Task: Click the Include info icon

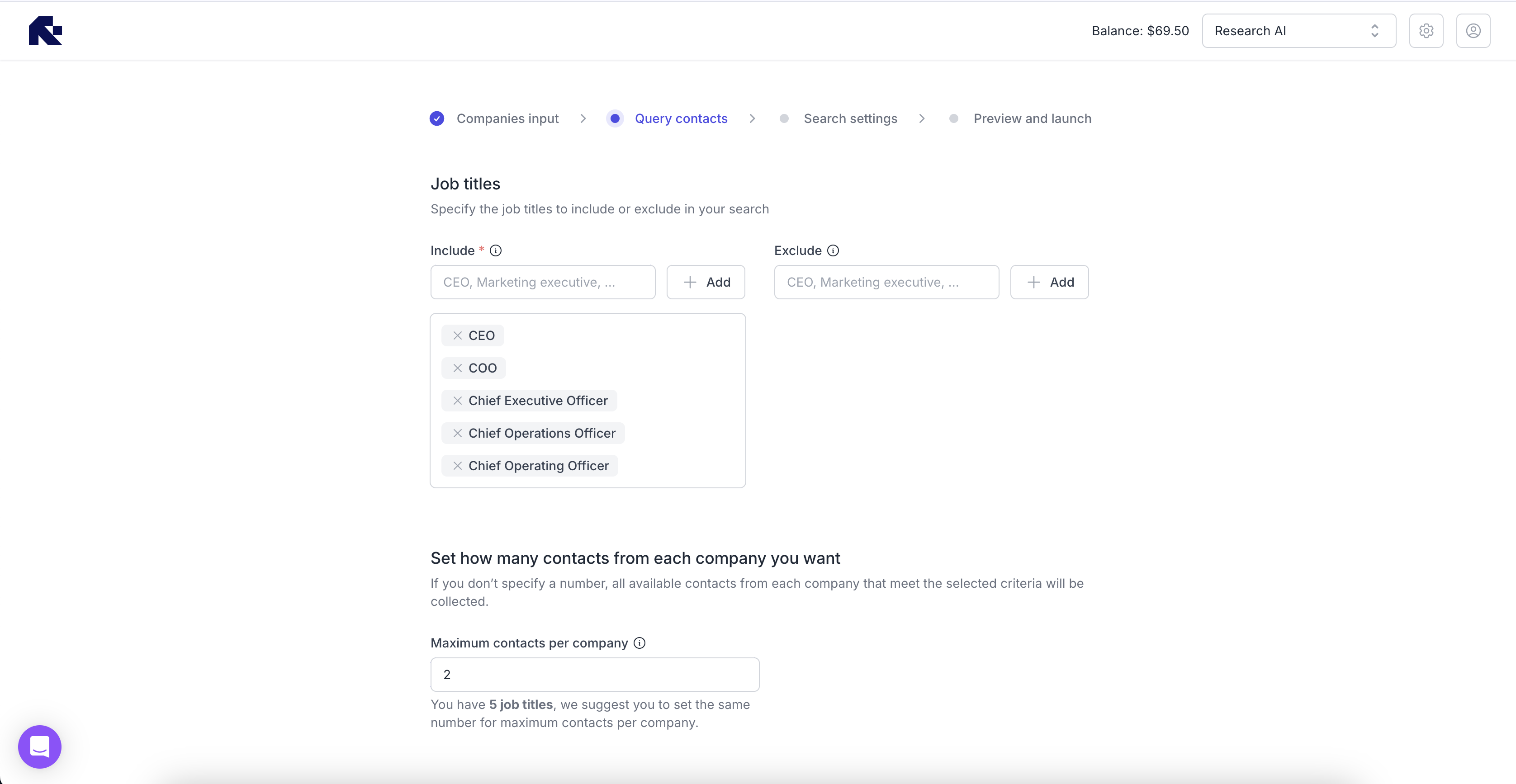Action: click(x=496, y=250)
